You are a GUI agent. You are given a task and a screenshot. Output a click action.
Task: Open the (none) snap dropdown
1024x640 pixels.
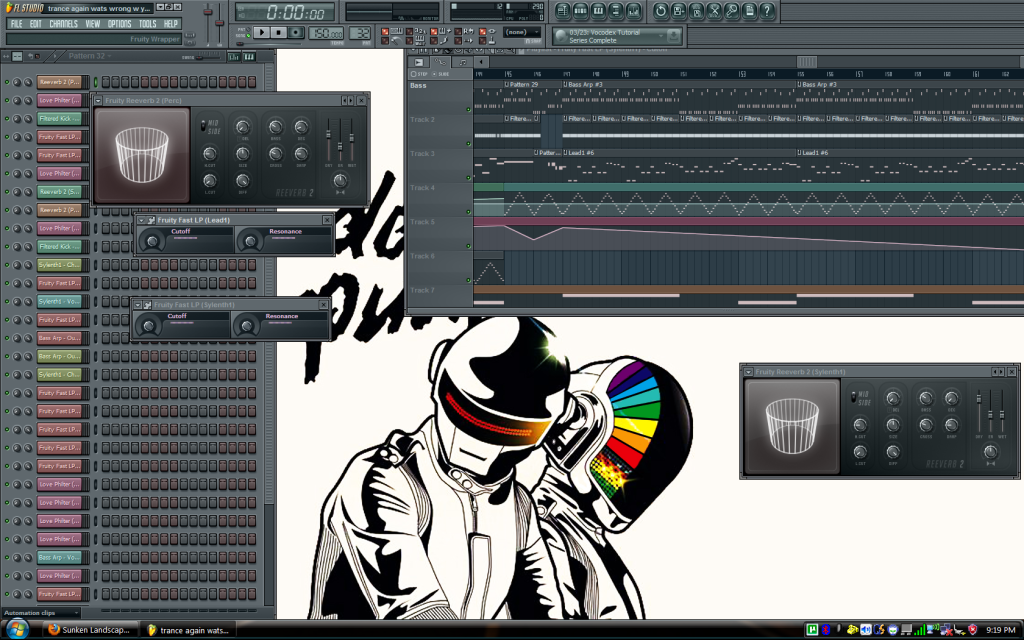(x=522, y=32)
